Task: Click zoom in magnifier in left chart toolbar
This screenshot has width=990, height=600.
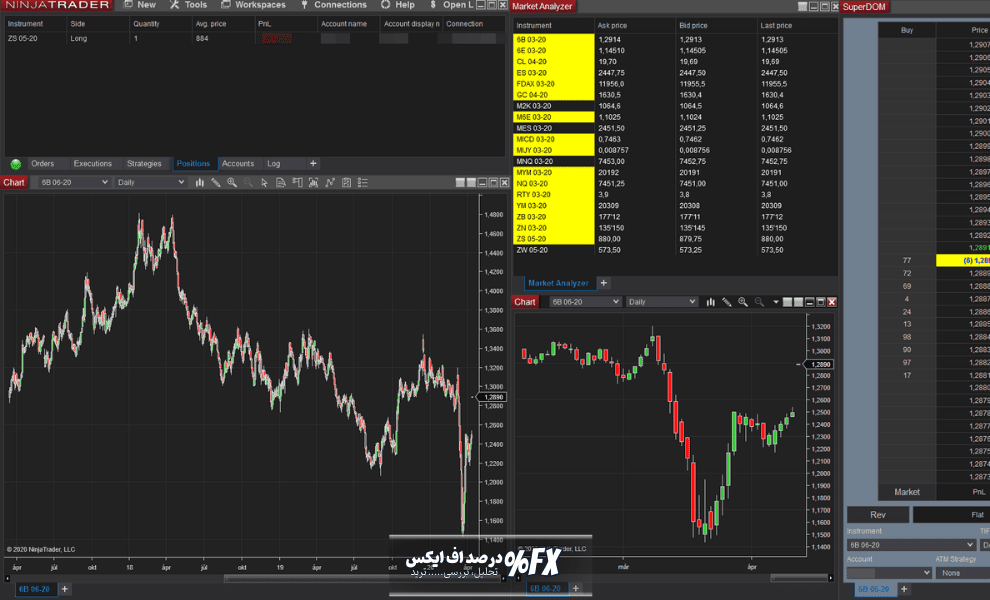Action: click(x=232, y=183)
